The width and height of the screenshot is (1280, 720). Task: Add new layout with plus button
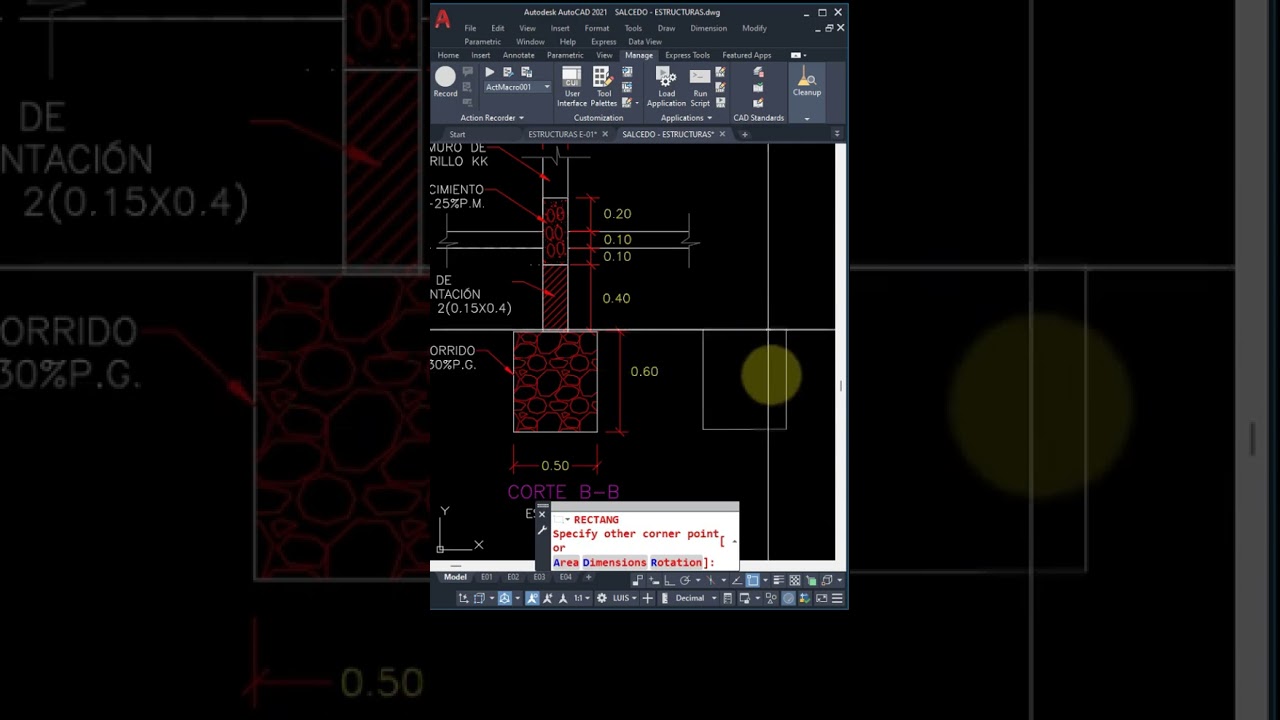coord(588,577)
